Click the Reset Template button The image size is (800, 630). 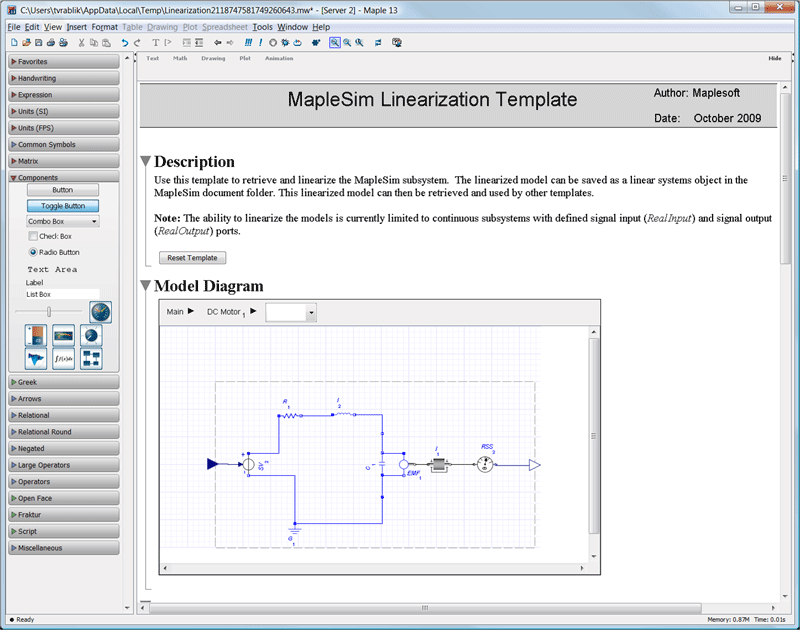(x=192, y=258)
